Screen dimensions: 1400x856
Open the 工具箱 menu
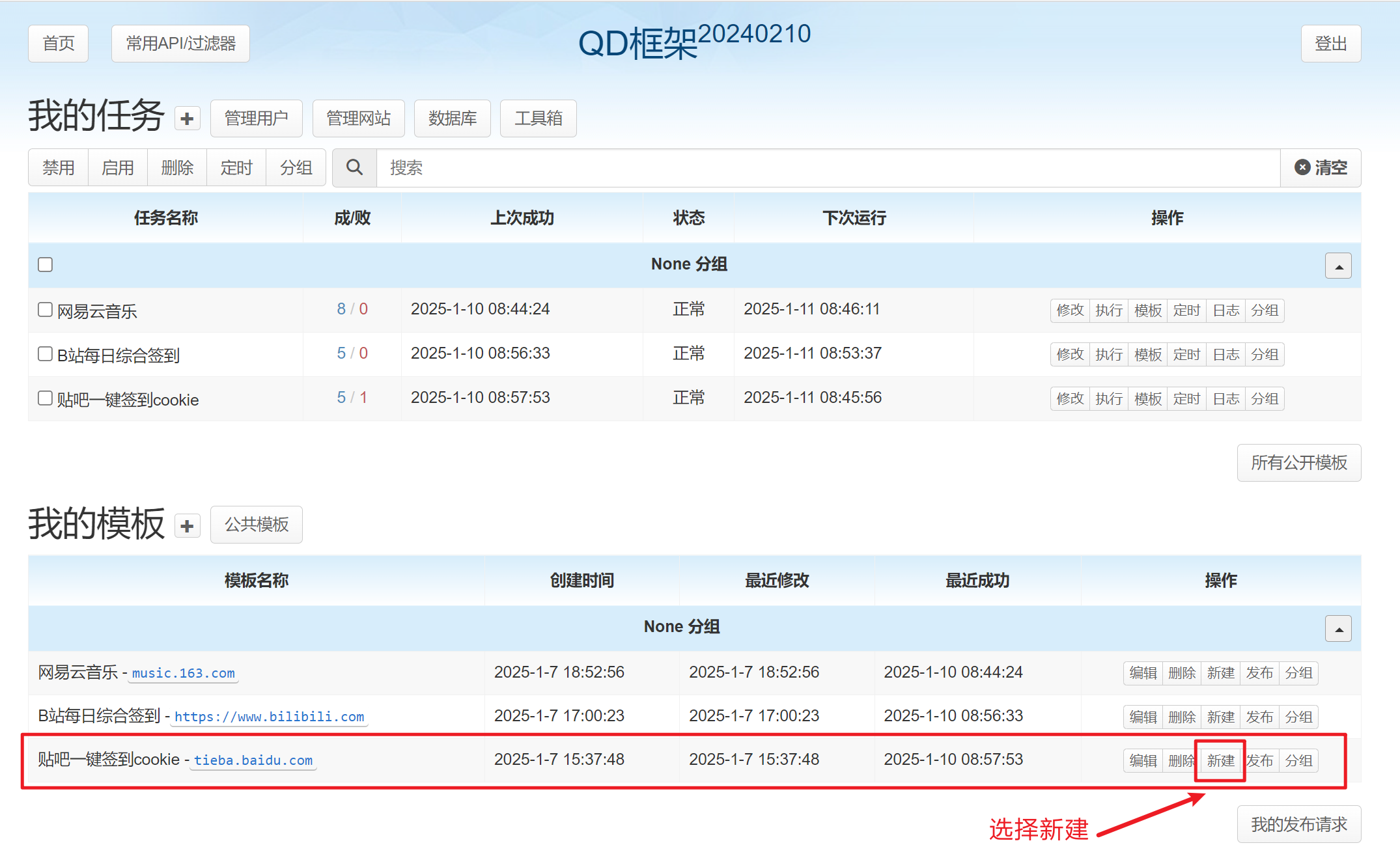538,118
